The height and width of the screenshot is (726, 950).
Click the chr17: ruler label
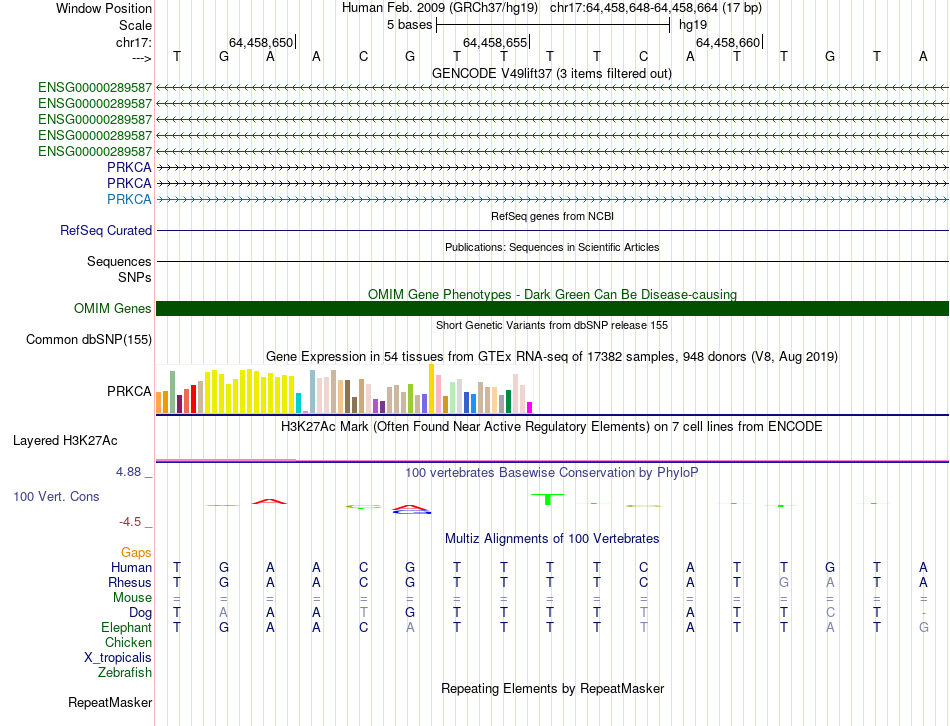point(133,42)
